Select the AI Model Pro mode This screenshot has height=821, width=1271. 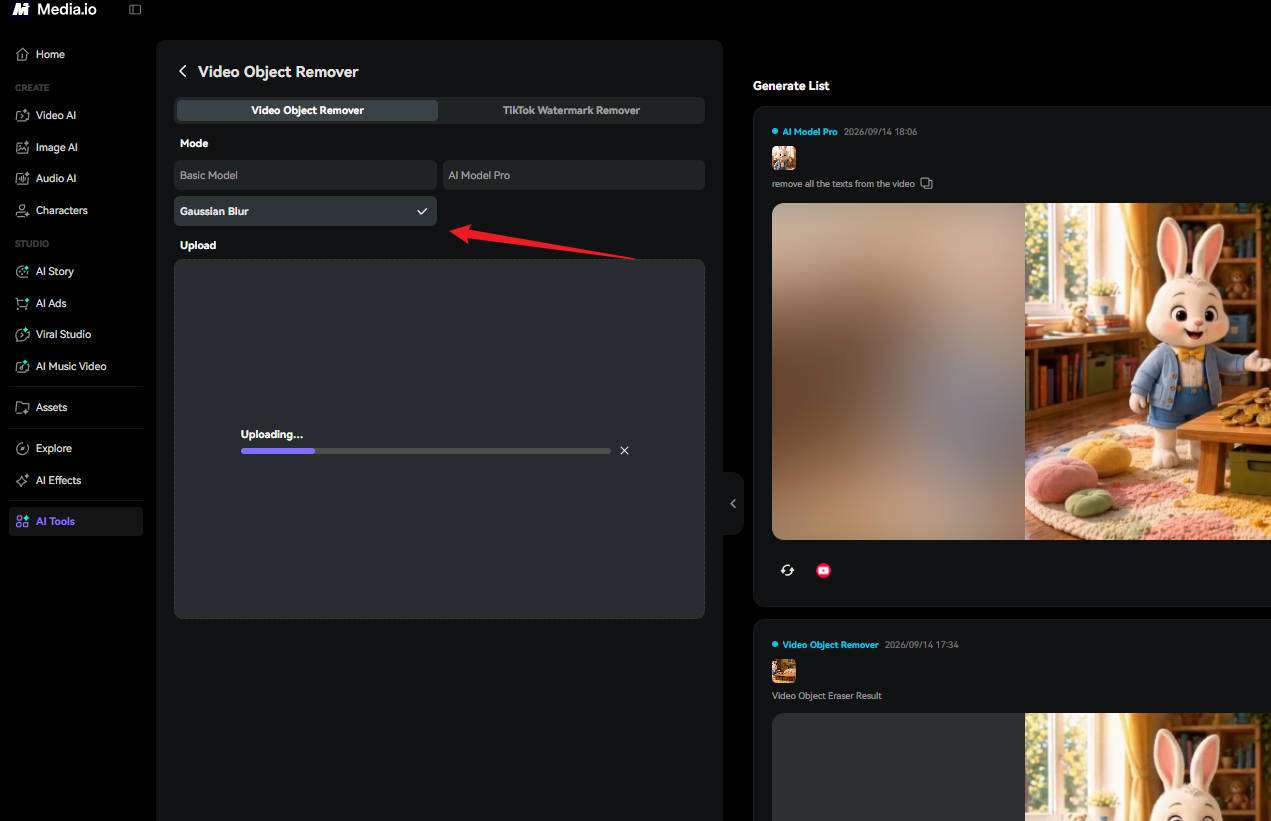[x=574, y=175]
